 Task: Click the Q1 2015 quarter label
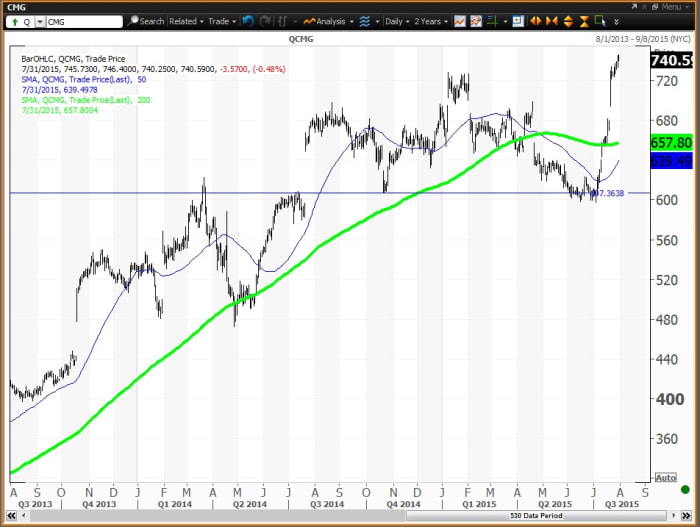pyautogui.click(x=479, y=504)
